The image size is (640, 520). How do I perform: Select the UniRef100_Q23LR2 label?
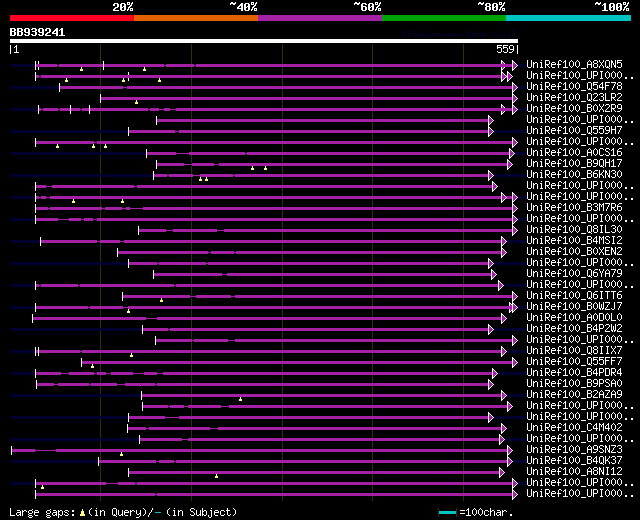tap(574, 98)
